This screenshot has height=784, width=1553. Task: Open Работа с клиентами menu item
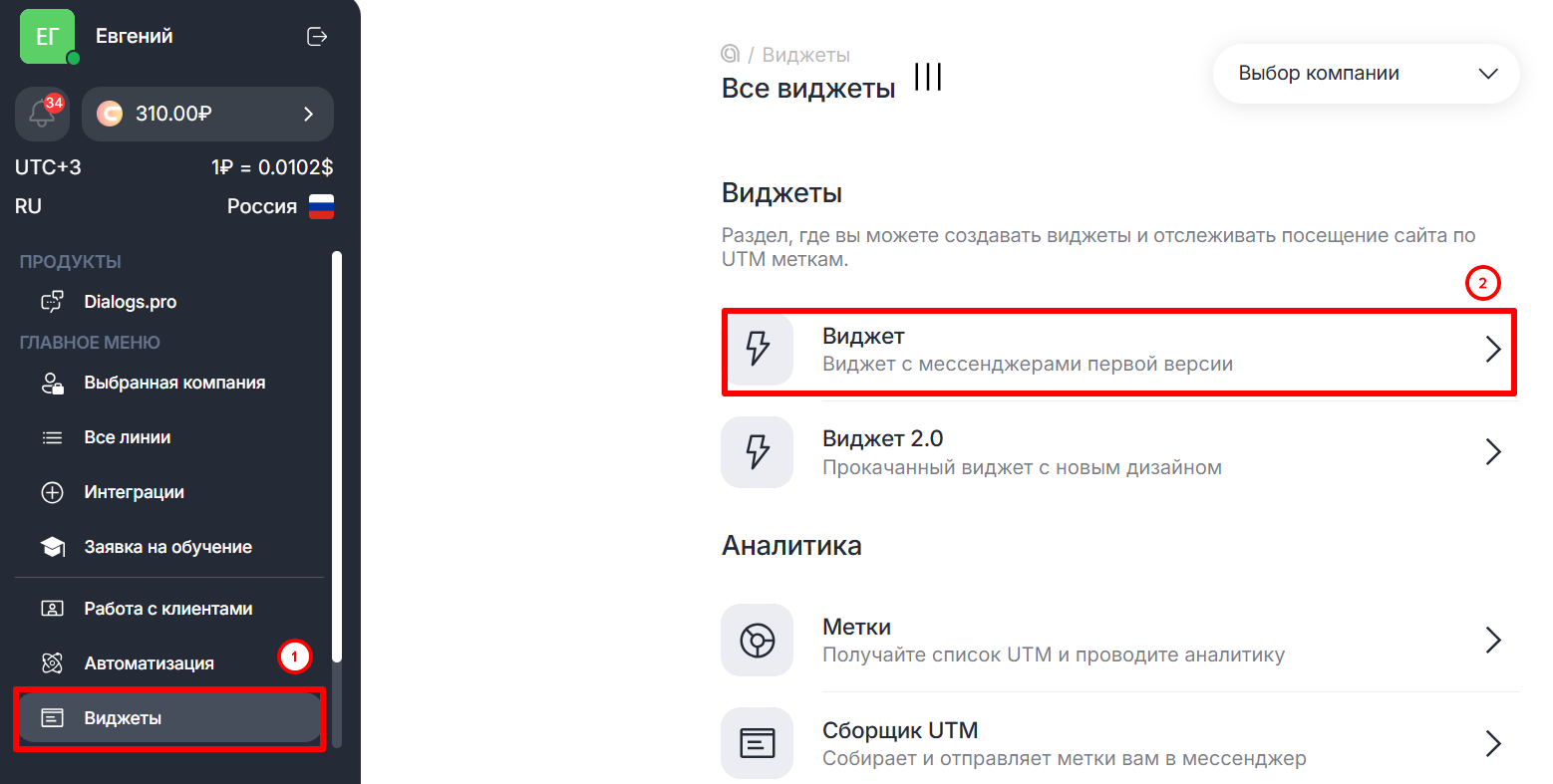(167, 609)
